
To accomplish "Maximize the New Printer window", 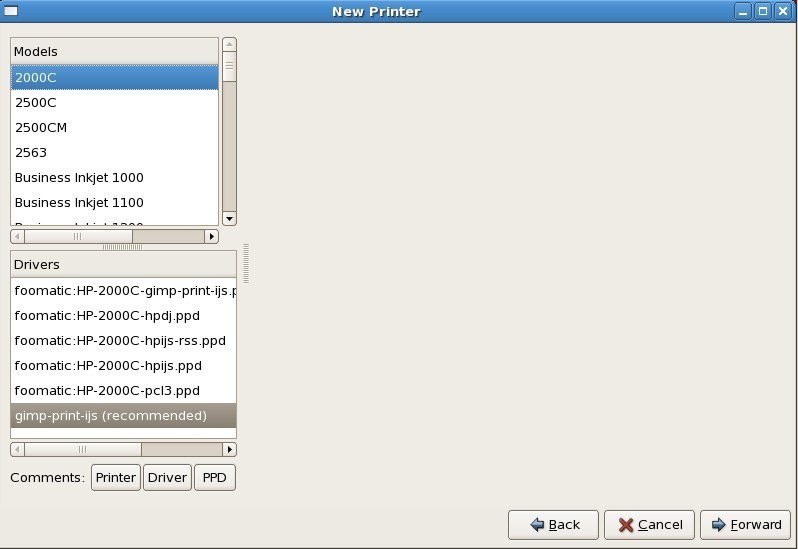I will [762, 11].
